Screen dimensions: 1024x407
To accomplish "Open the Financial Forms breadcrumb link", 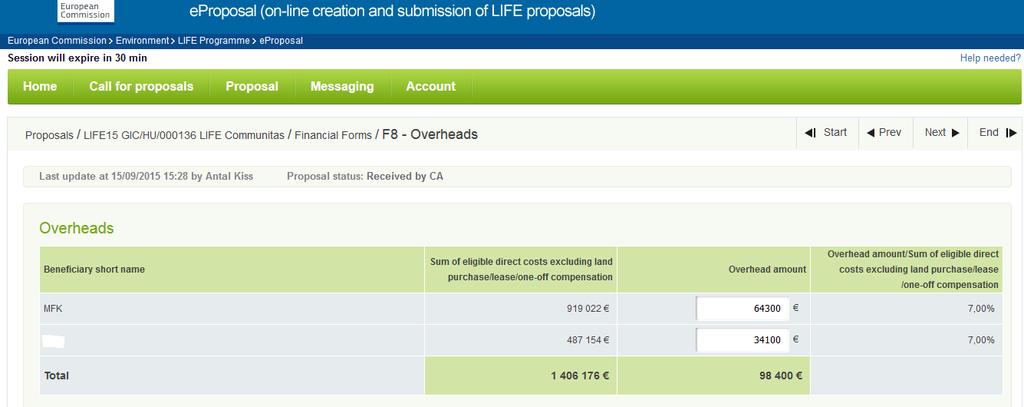I will tap(333, 135).
